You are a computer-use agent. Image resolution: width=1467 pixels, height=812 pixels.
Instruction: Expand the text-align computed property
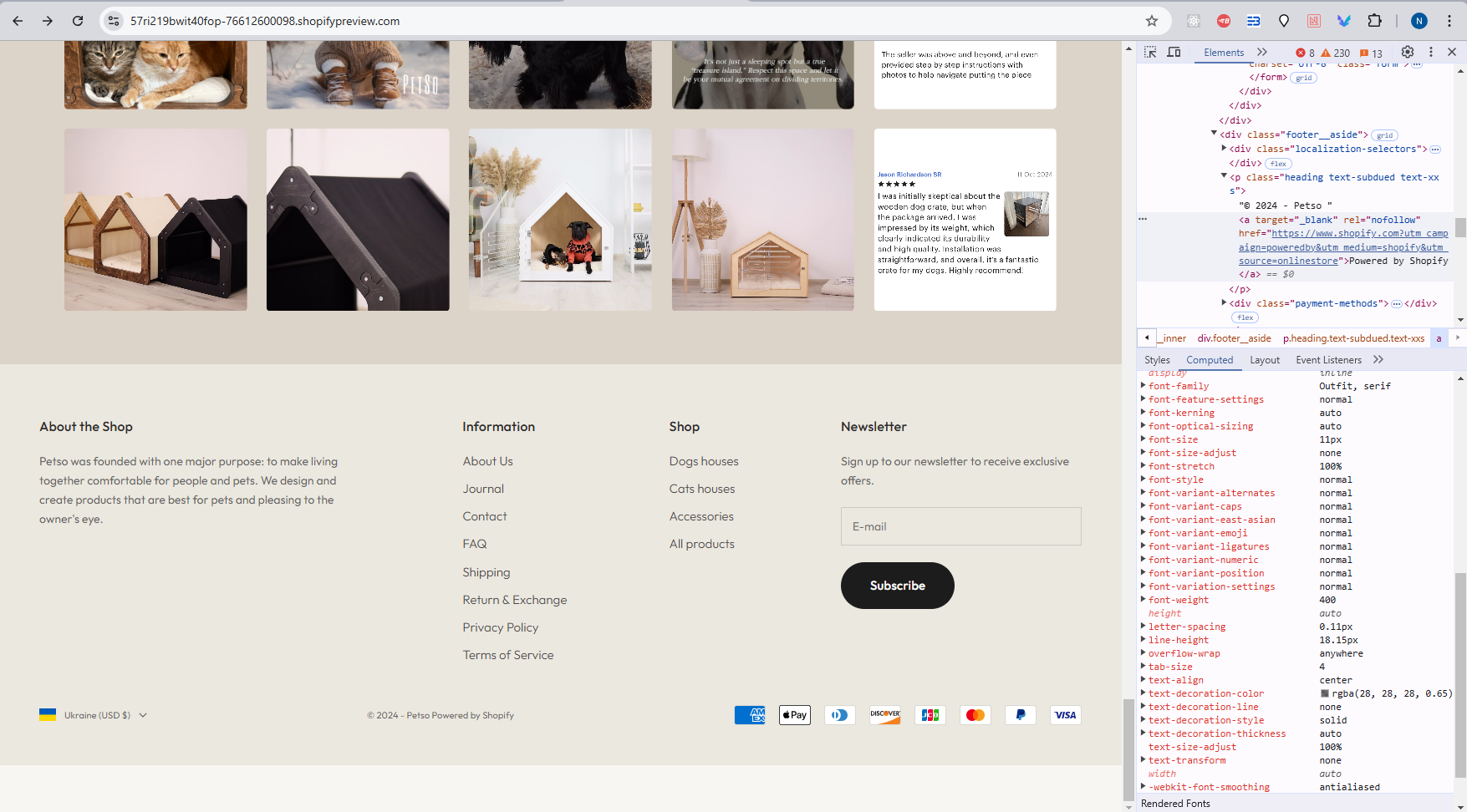point(1144,680)
